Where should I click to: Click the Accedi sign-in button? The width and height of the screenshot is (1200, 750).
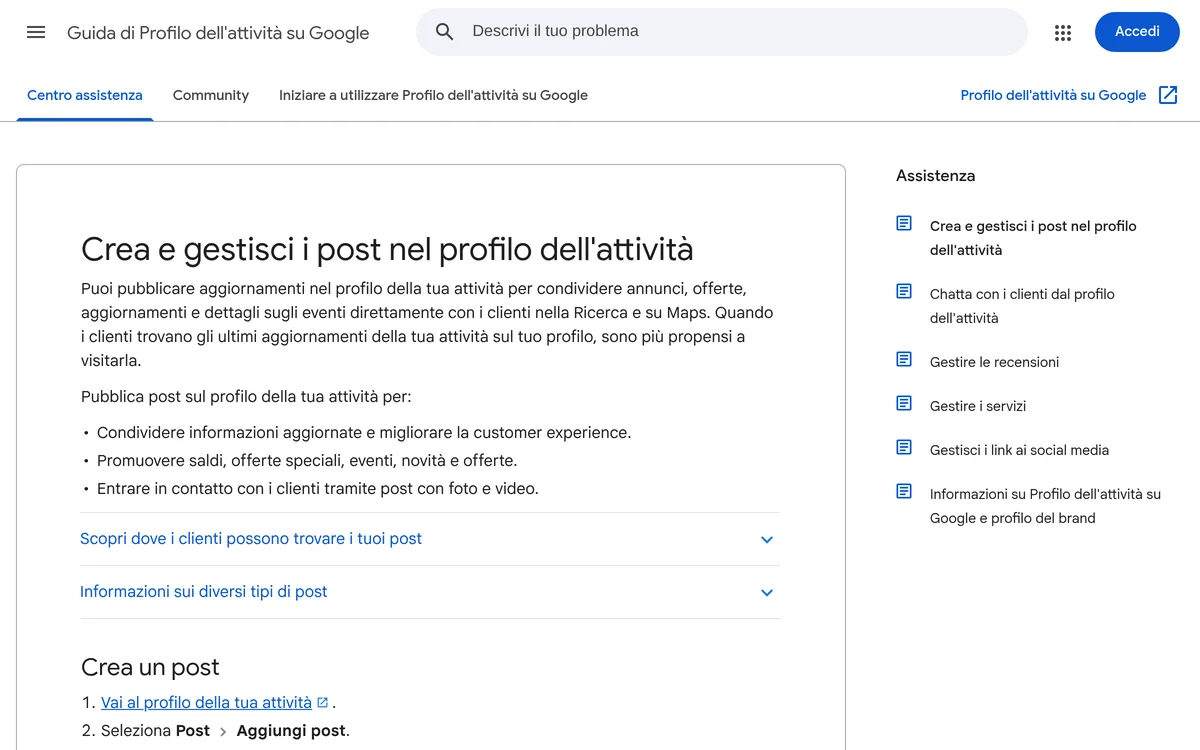pyautogui.click(x=1137, y=32)
